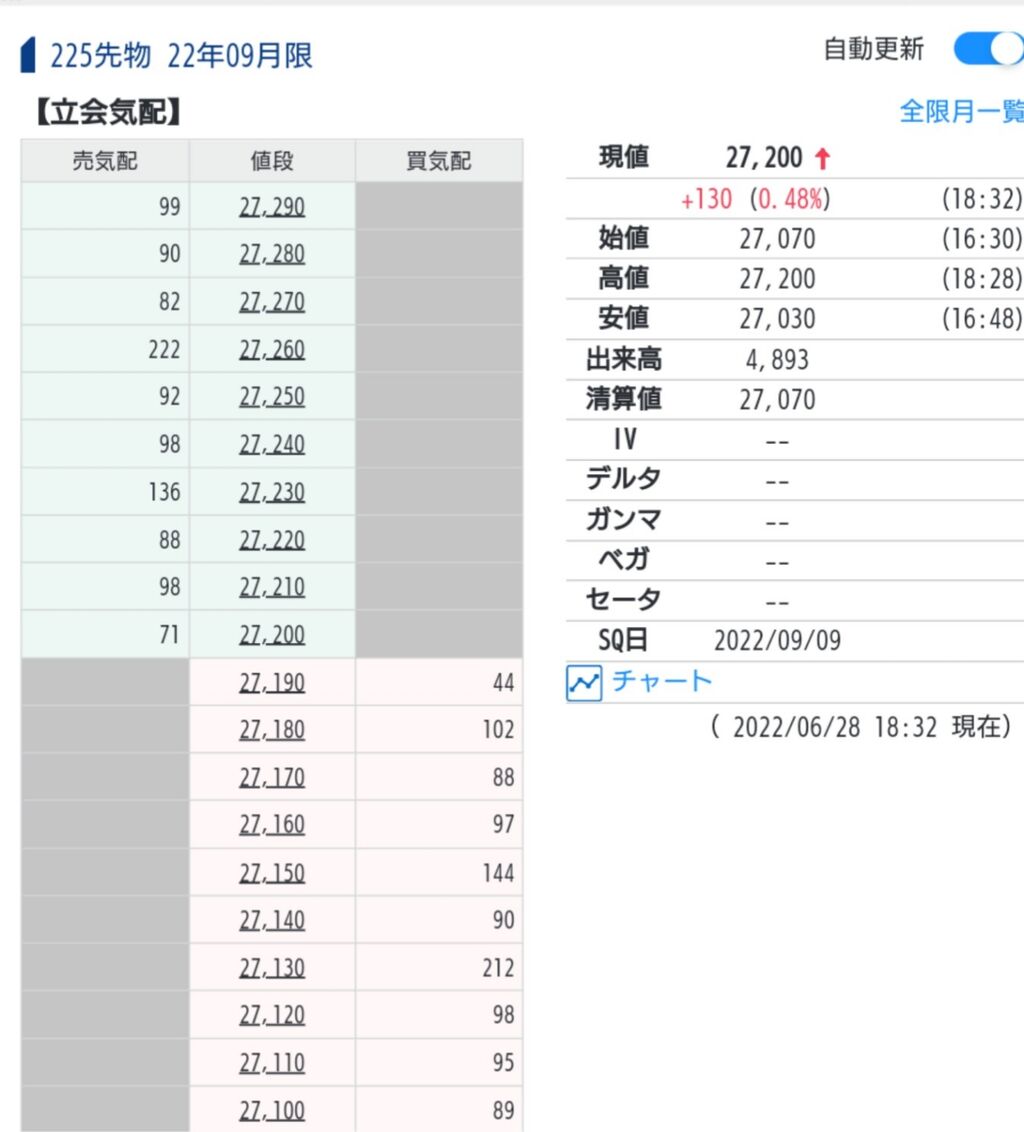Select price 27,110 in the order book
Screen dimensions: 1024x1132
(x=272, y=1063)
